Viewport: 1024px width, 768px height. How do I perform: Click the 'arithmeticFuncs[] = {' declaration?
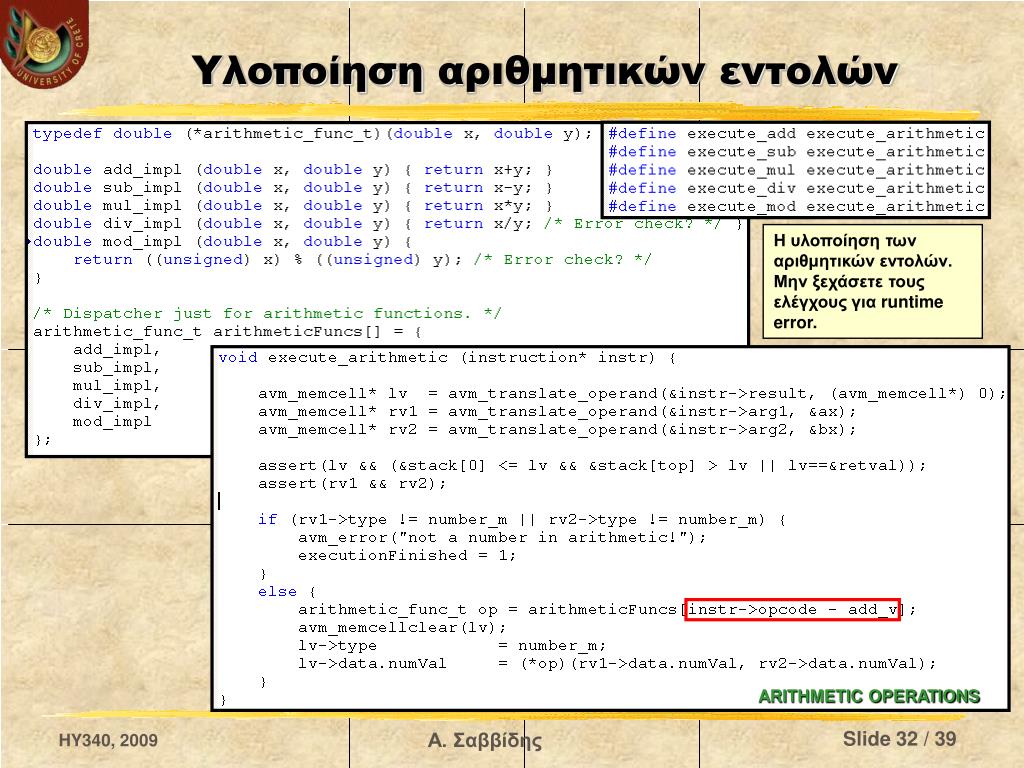coord(228,332)
